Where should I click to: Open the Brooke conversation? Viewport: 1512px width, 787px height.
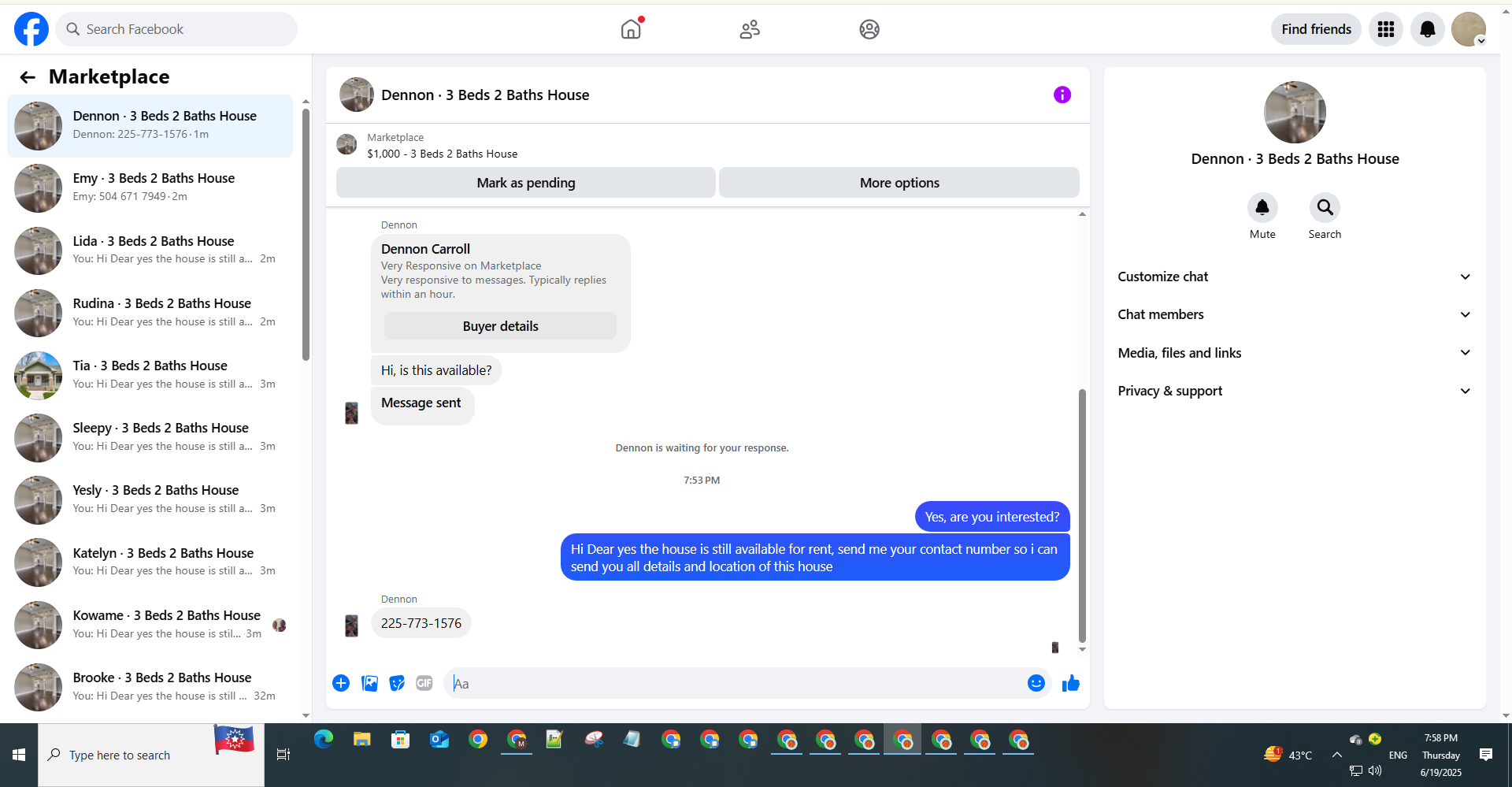click(150, 687)
